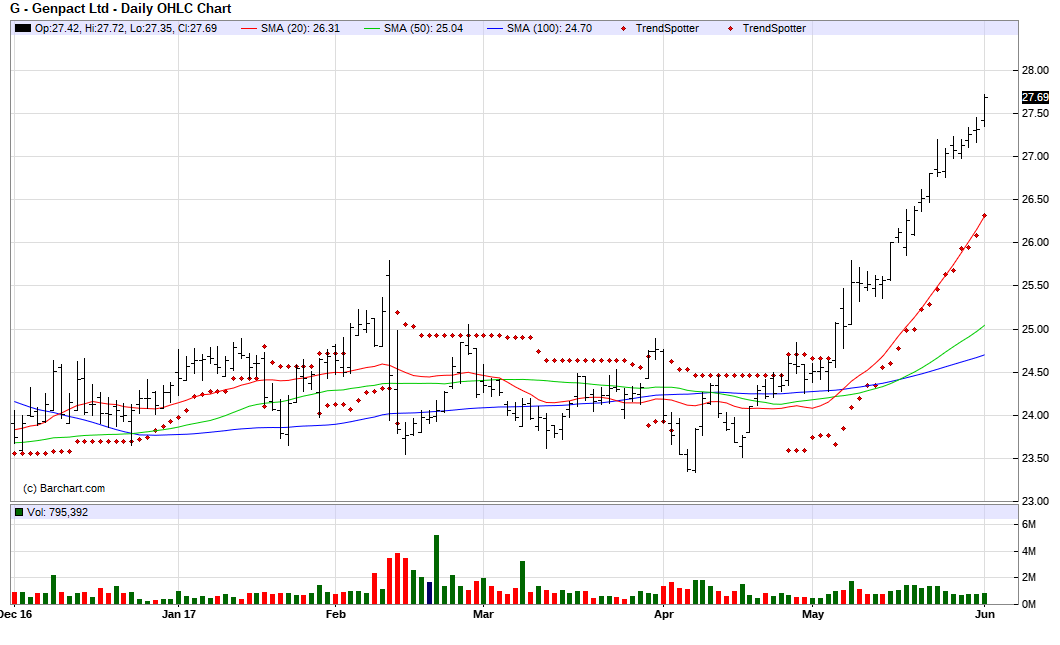Click the green volume legend swatch

(19, 512)
